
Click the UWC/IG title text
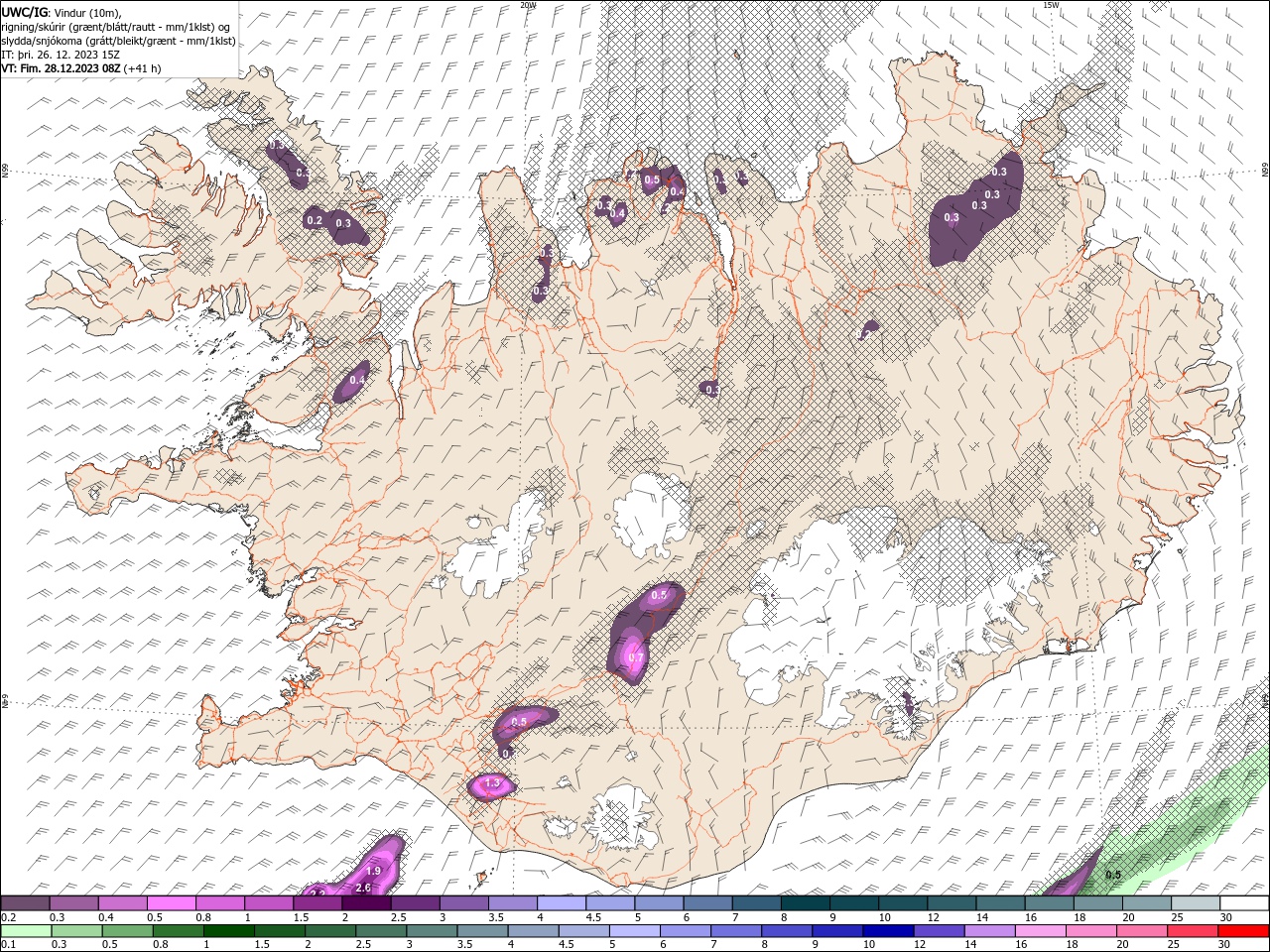pos(25,12)
